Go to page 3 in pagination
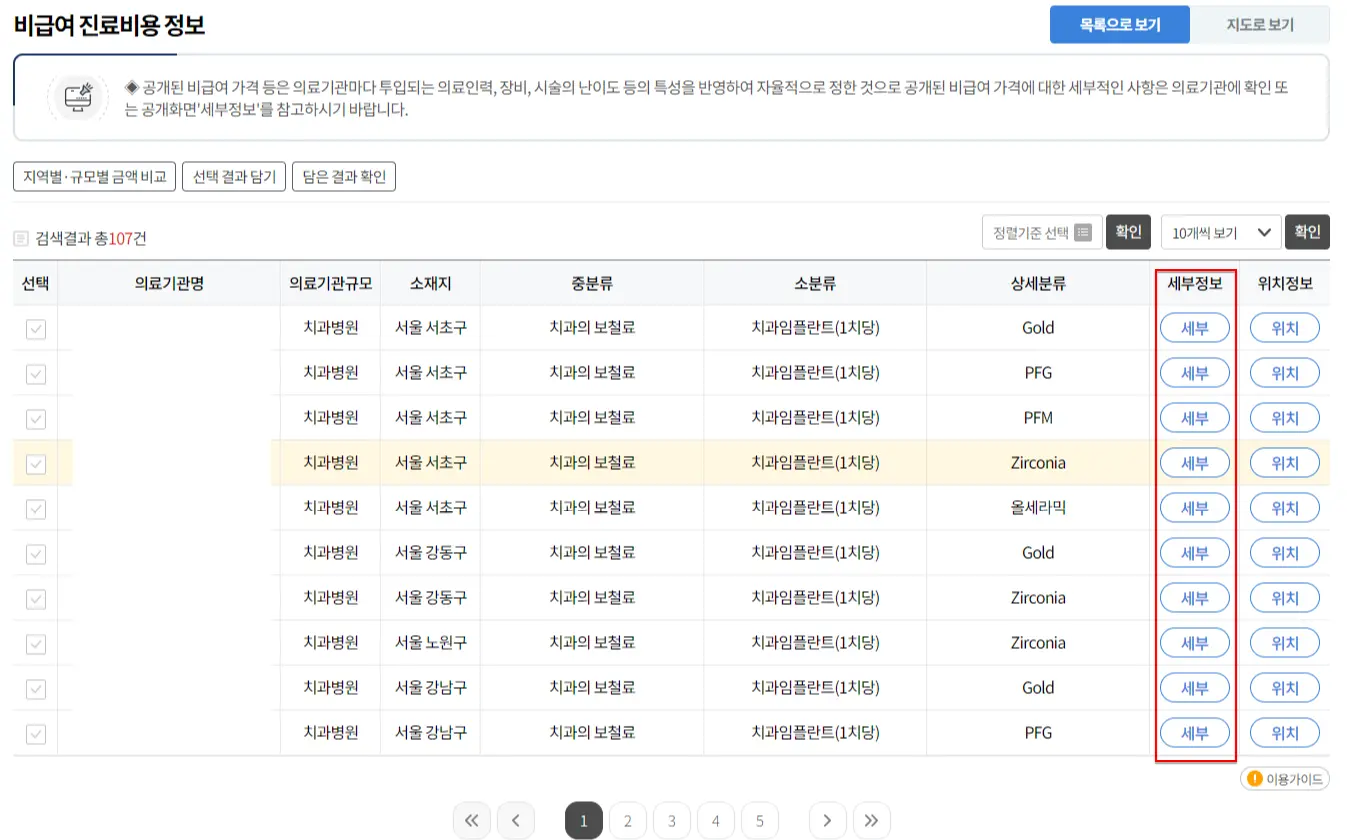Image resolution: width=1347 pixels, height=840 pixels. [672, 820]
